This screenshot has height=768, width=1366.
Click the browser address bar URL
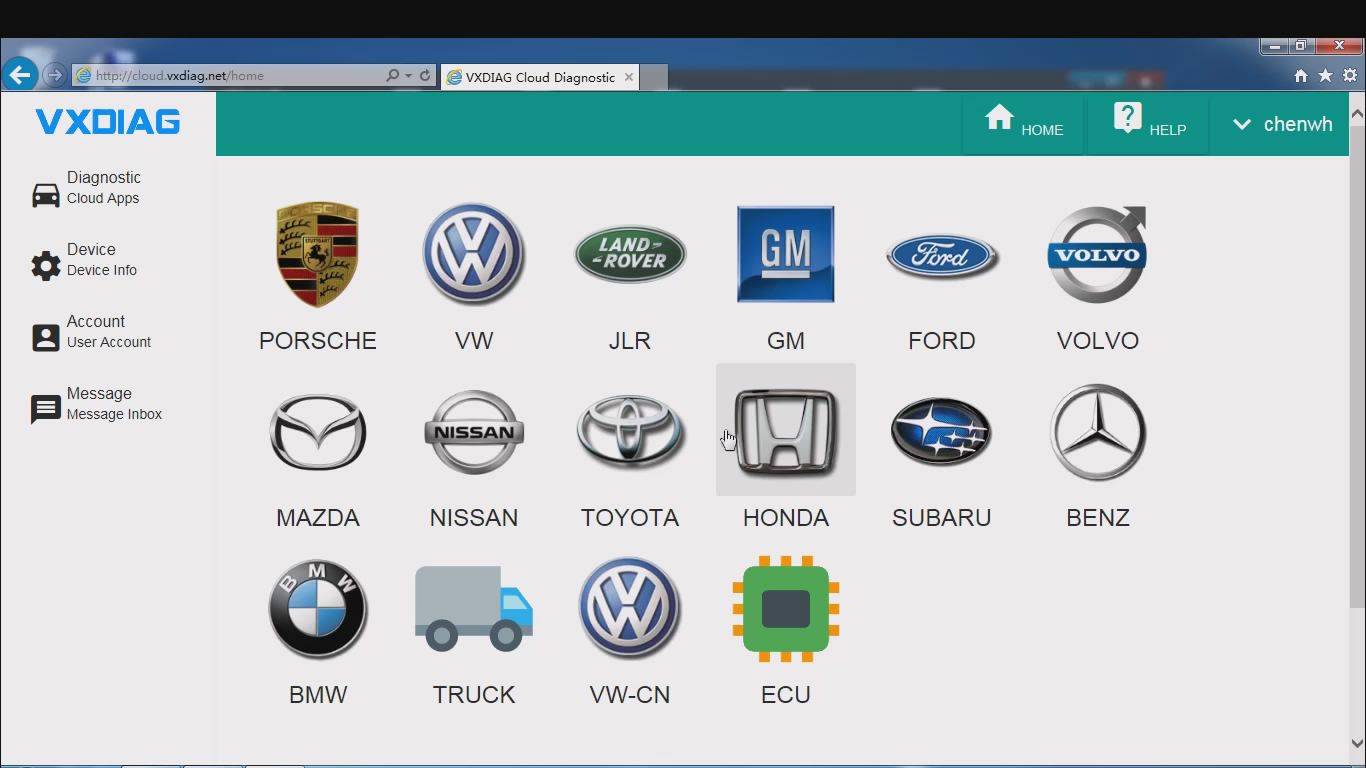180,76
